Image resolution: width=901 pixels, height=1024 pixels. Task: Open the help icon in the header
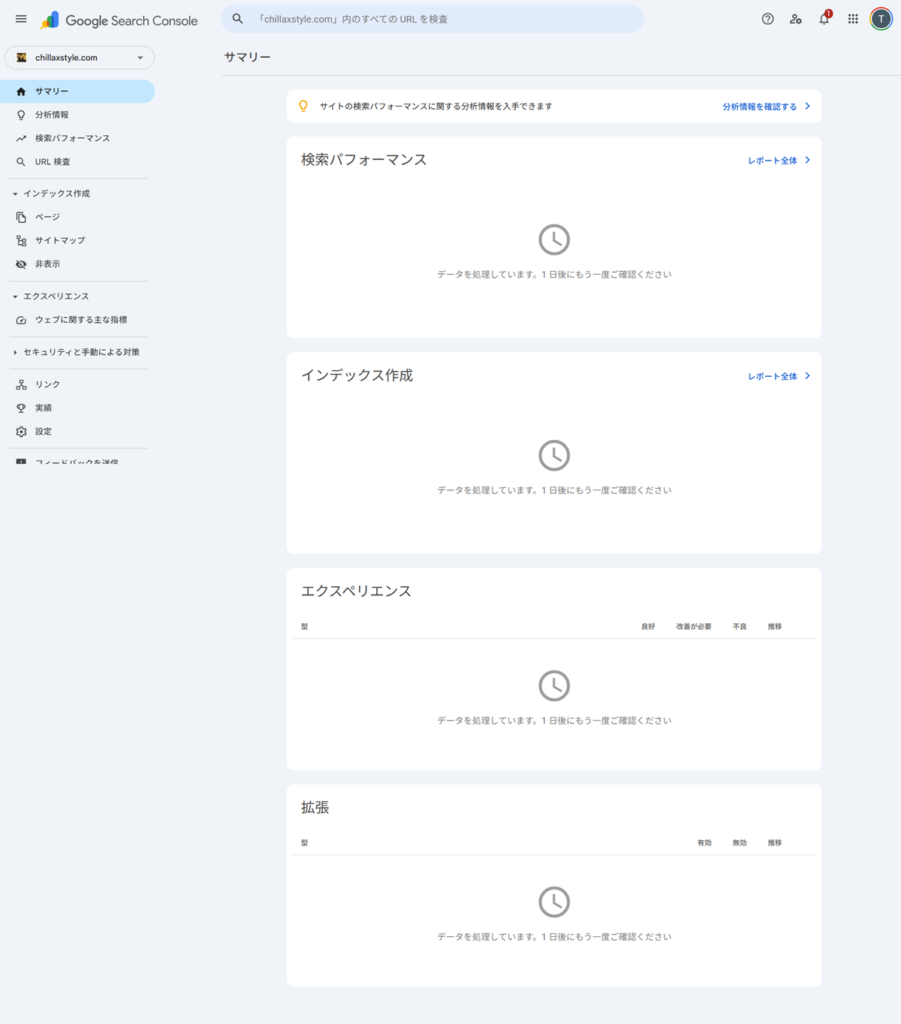(x=766, y=18)
